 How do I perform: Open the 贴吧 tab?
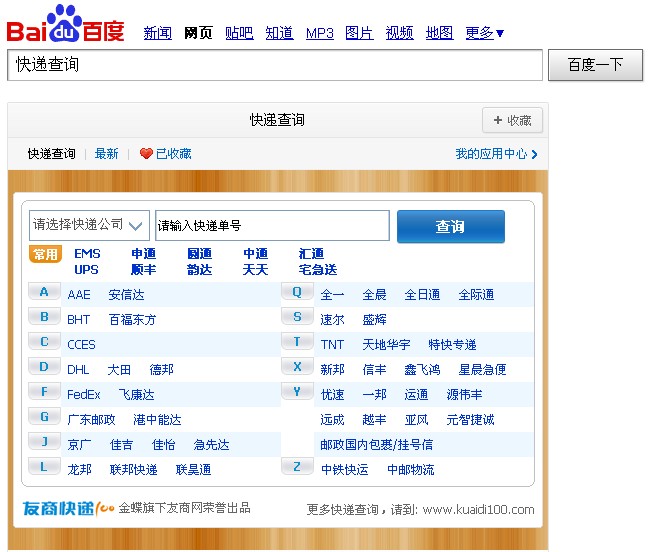[239, 33]
